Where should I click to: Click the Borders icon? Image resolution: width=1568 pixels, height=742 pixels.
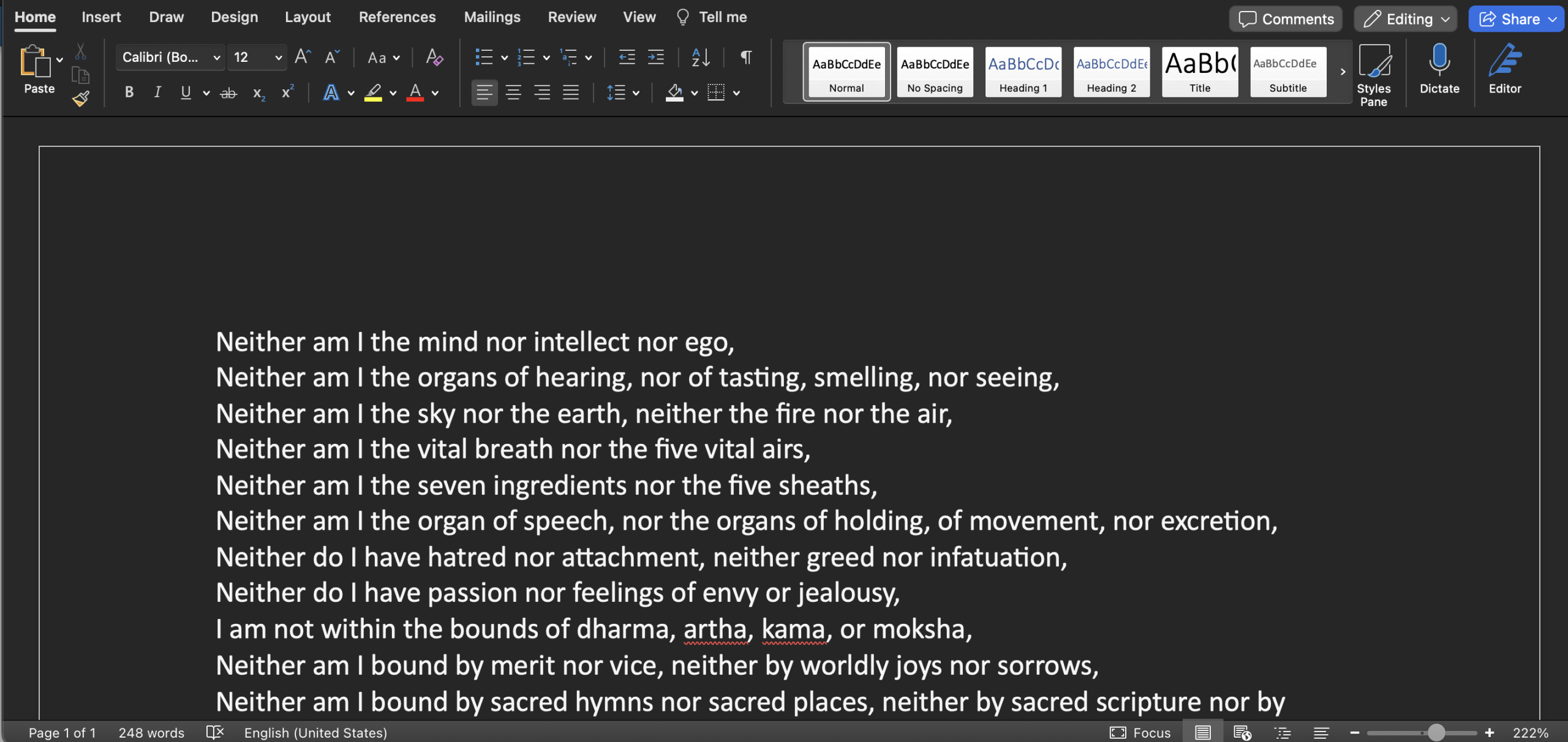tap(716, 92)
